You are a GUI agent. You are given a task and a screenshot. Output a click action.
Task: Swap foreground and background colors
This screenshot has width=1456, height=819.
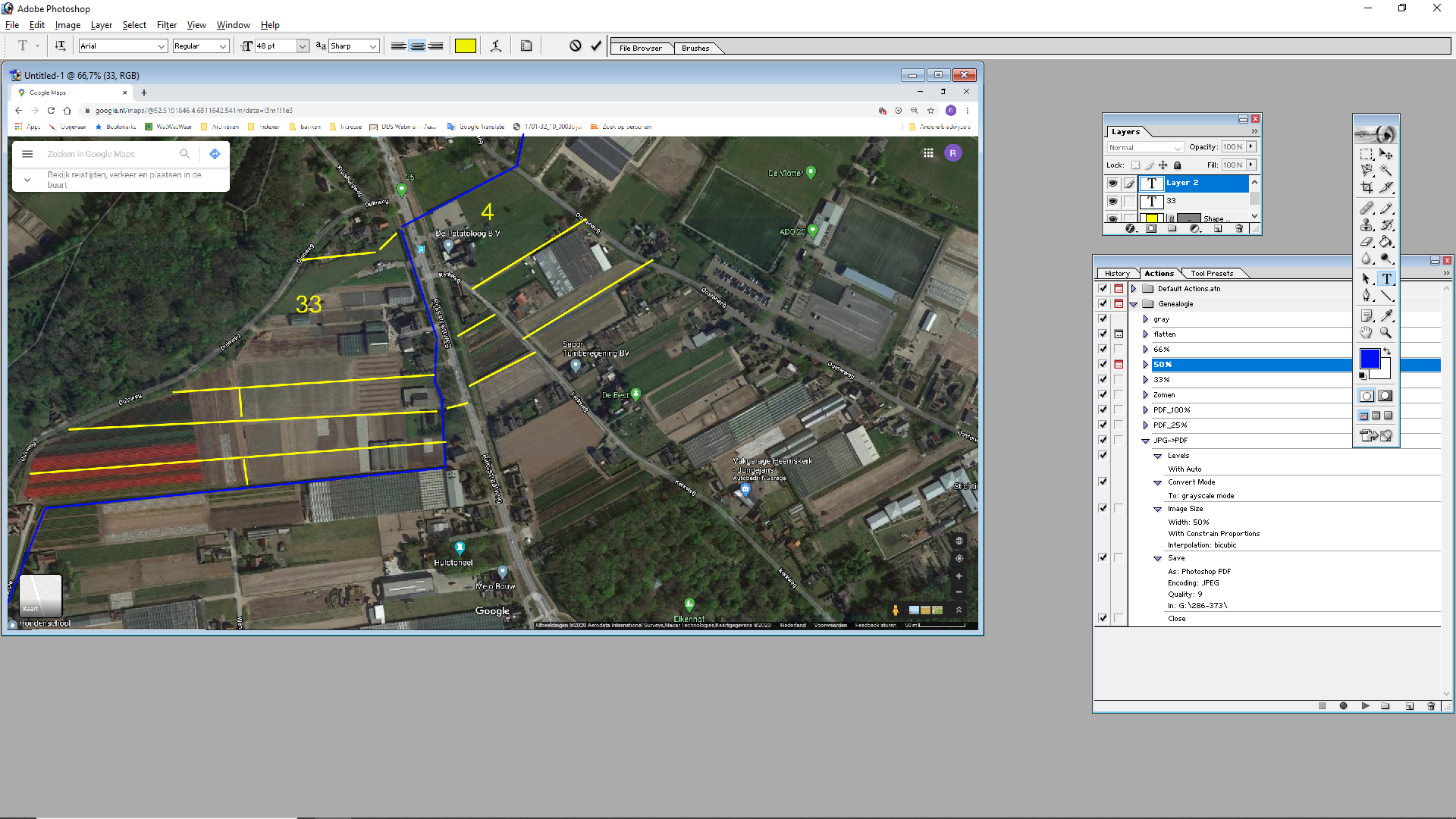click(x=1387, y=351)
